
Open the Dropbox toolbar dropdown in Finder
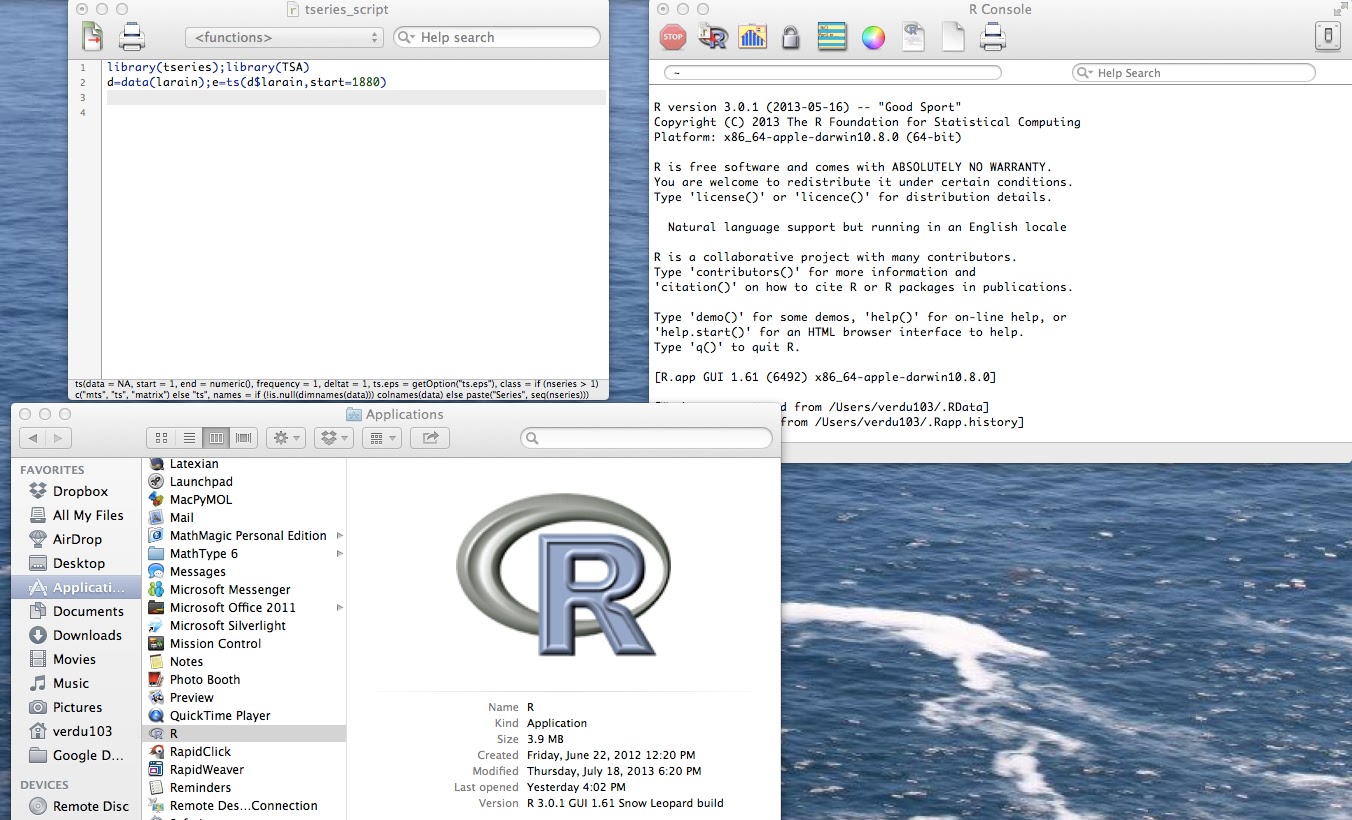333,438
